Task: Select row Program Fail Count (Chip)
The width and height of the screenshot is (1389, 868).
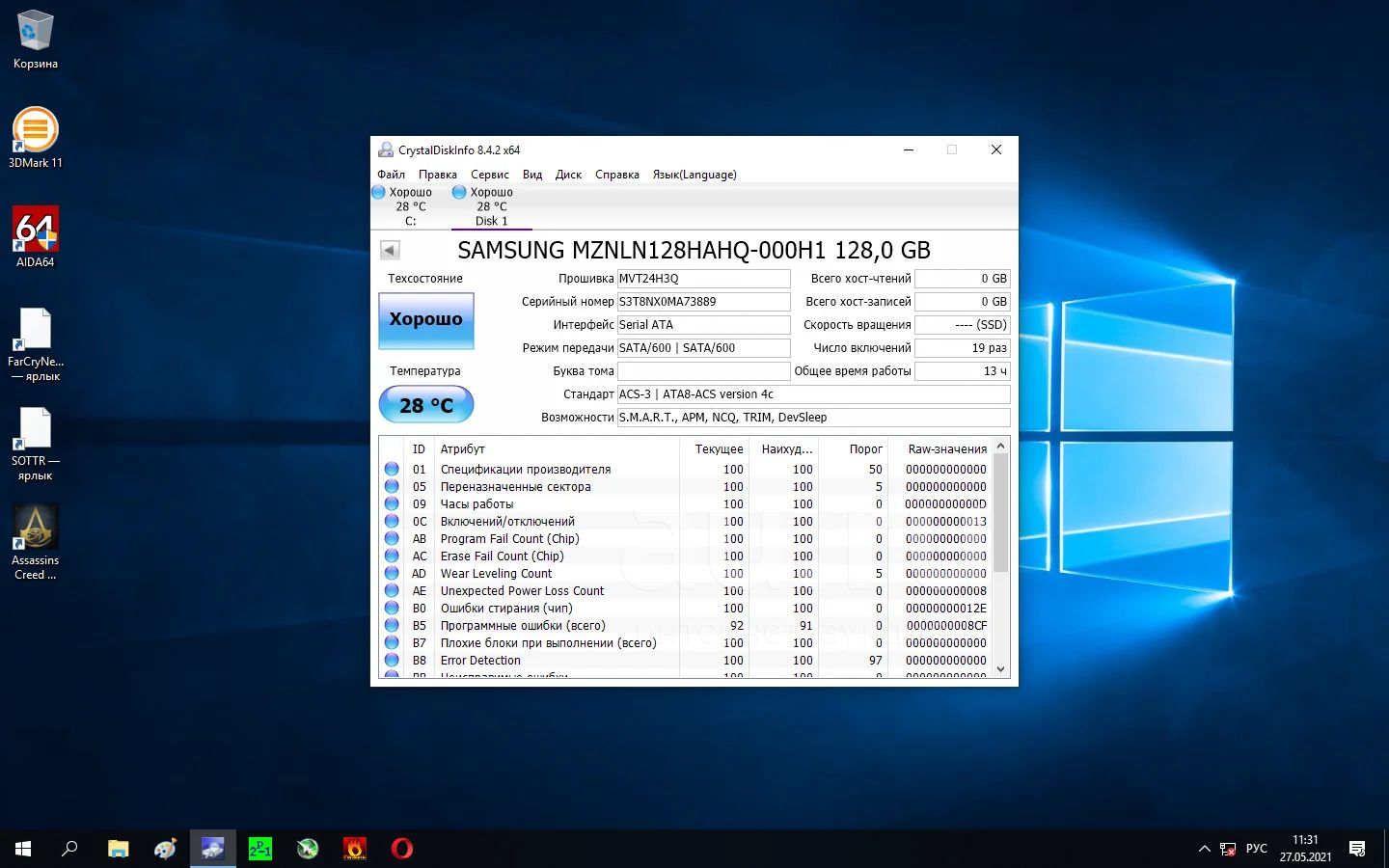Action: click(x=686, y=538)
